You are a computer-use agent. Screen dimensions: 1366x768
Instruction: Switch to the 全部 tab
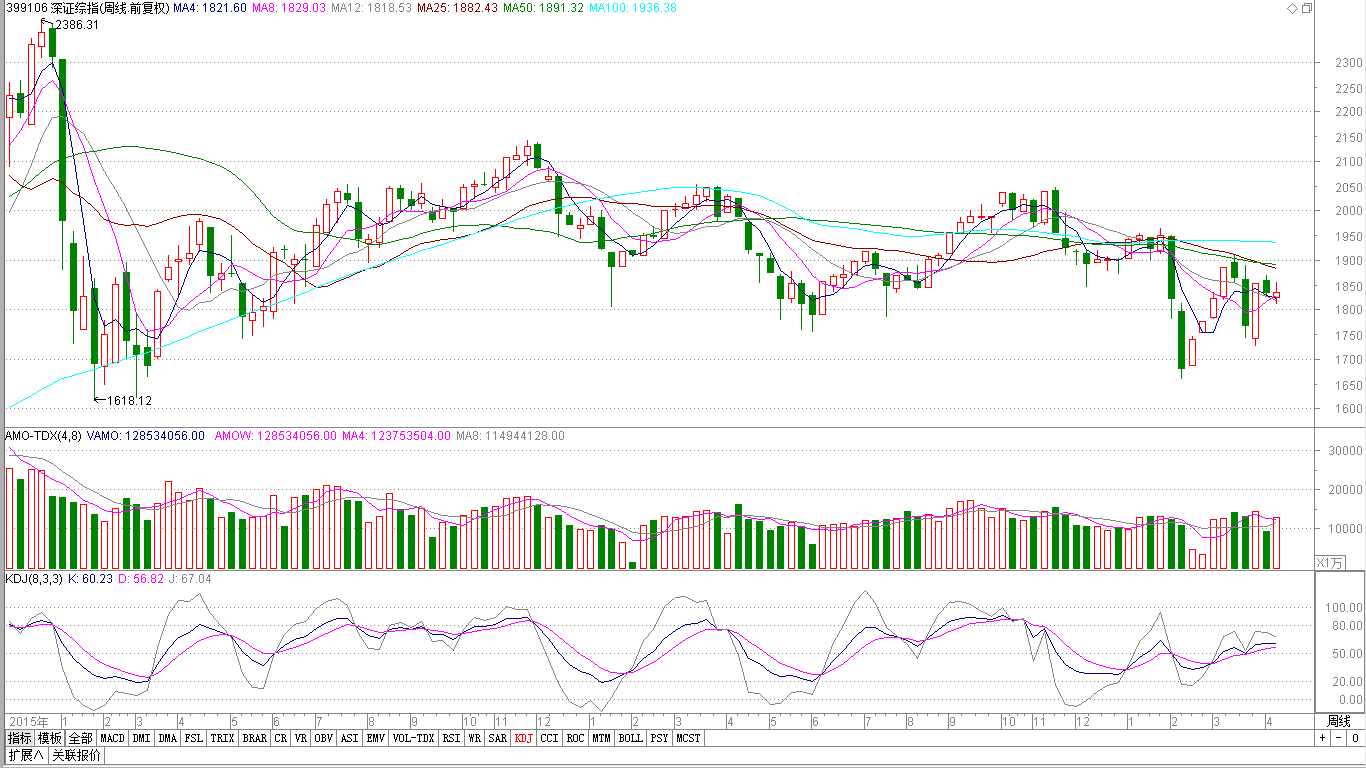pos(81,738)
